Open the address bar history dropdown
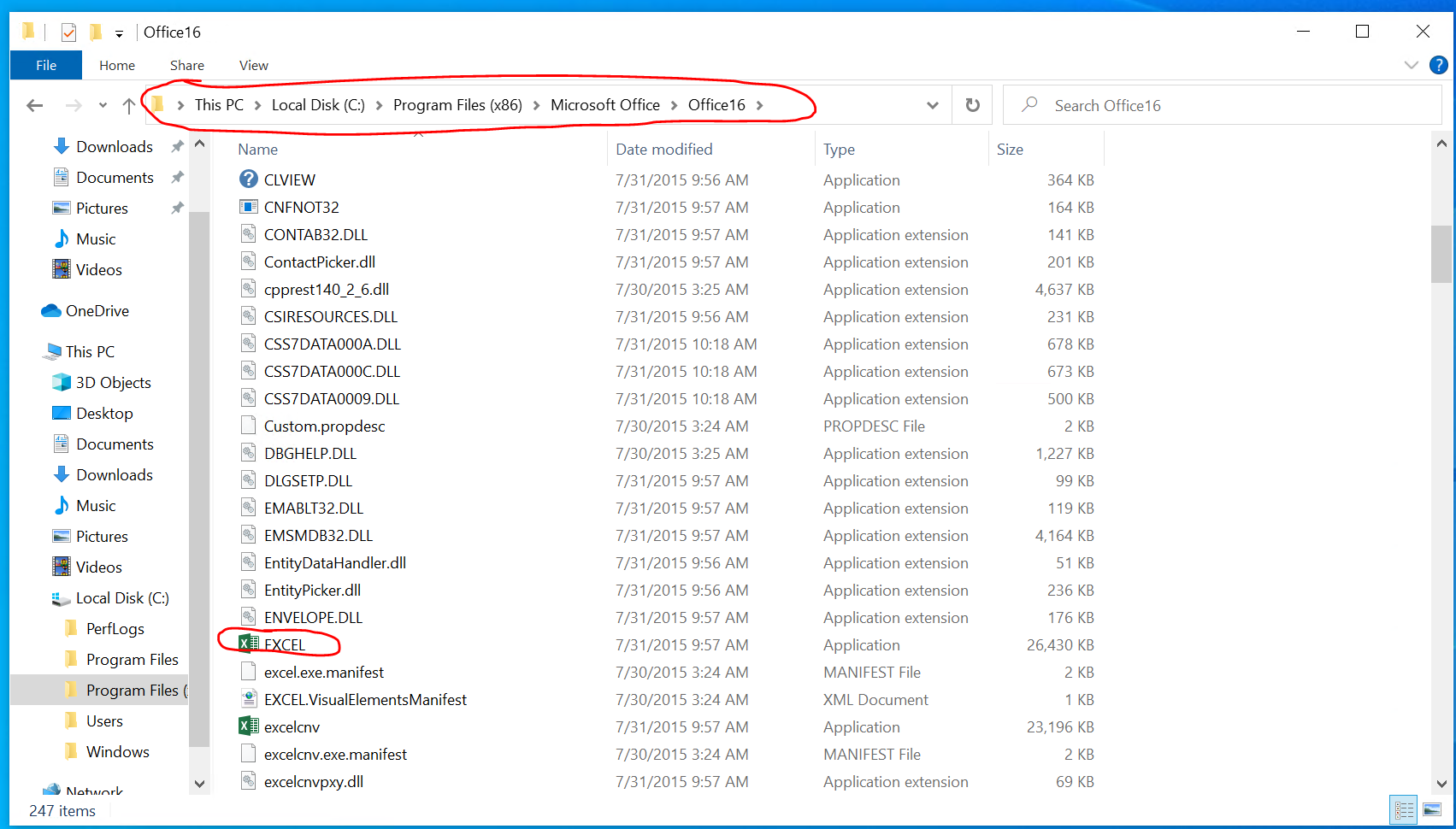This screenshot has width=1456, height=829. pos(933,105)
